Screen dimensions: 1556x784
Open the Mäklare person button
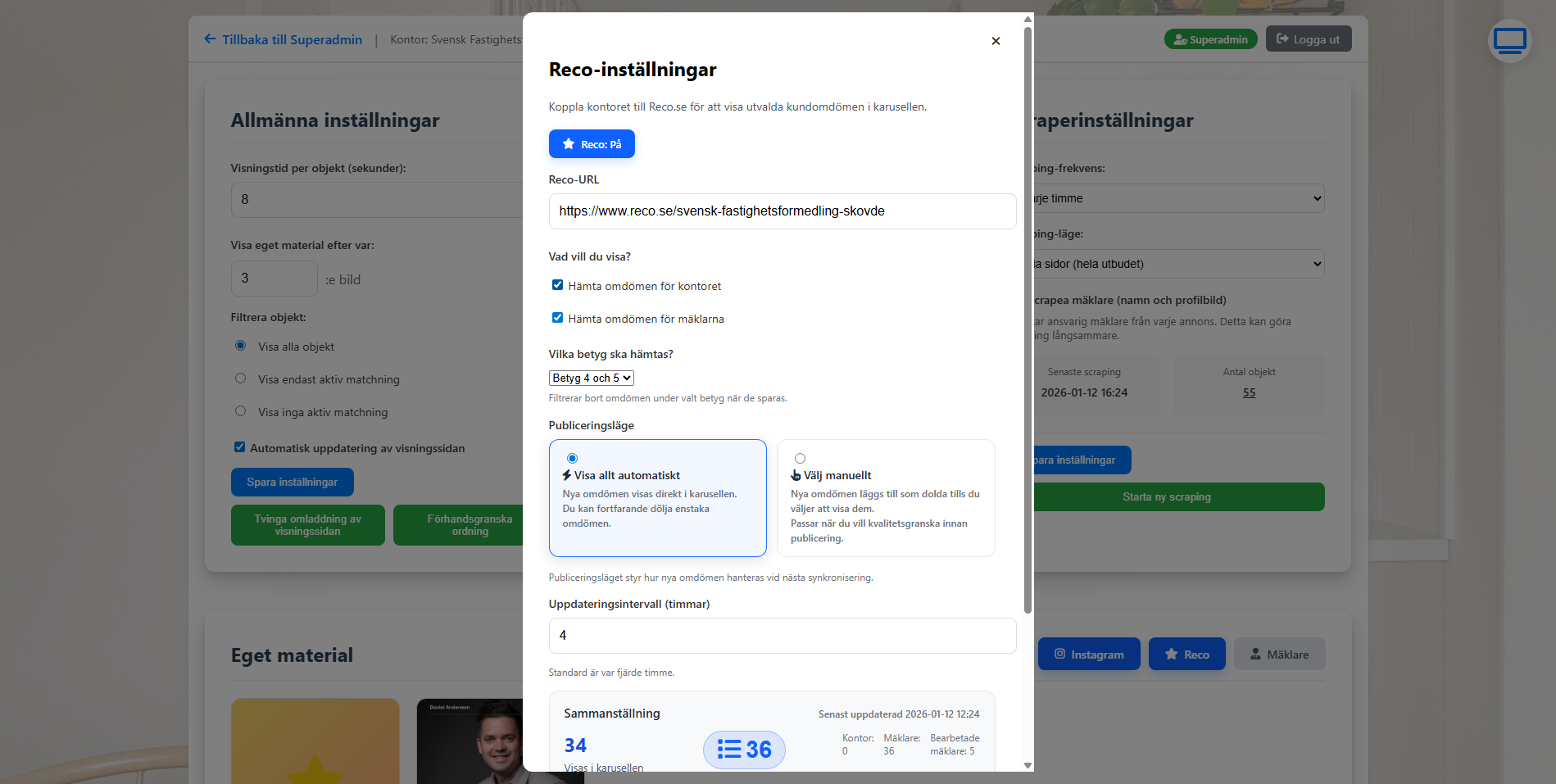(x=1279, y=654)
